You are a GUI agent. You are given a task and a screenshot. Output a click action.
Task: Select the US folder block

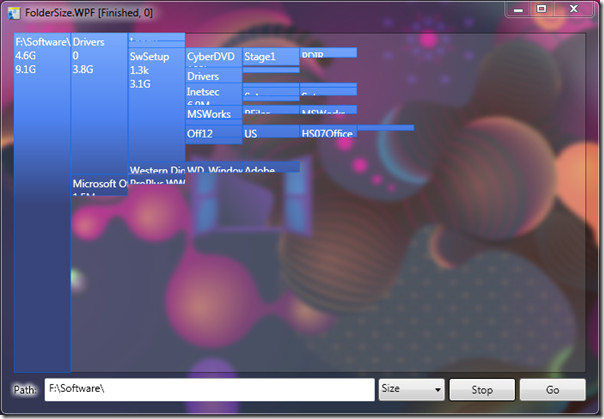(271, 132)
